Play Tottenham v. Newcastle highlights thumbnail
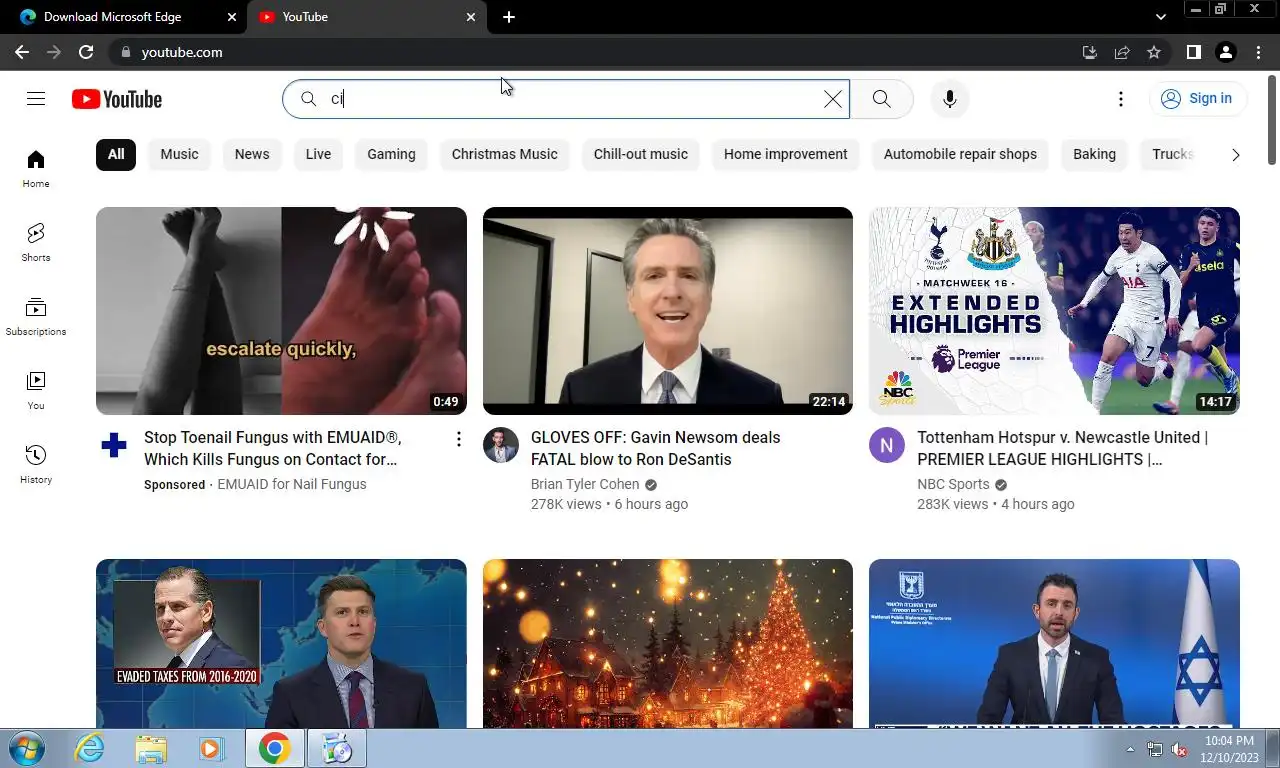The height and width of the screenshot is (768, 1280). point(1054,311)
